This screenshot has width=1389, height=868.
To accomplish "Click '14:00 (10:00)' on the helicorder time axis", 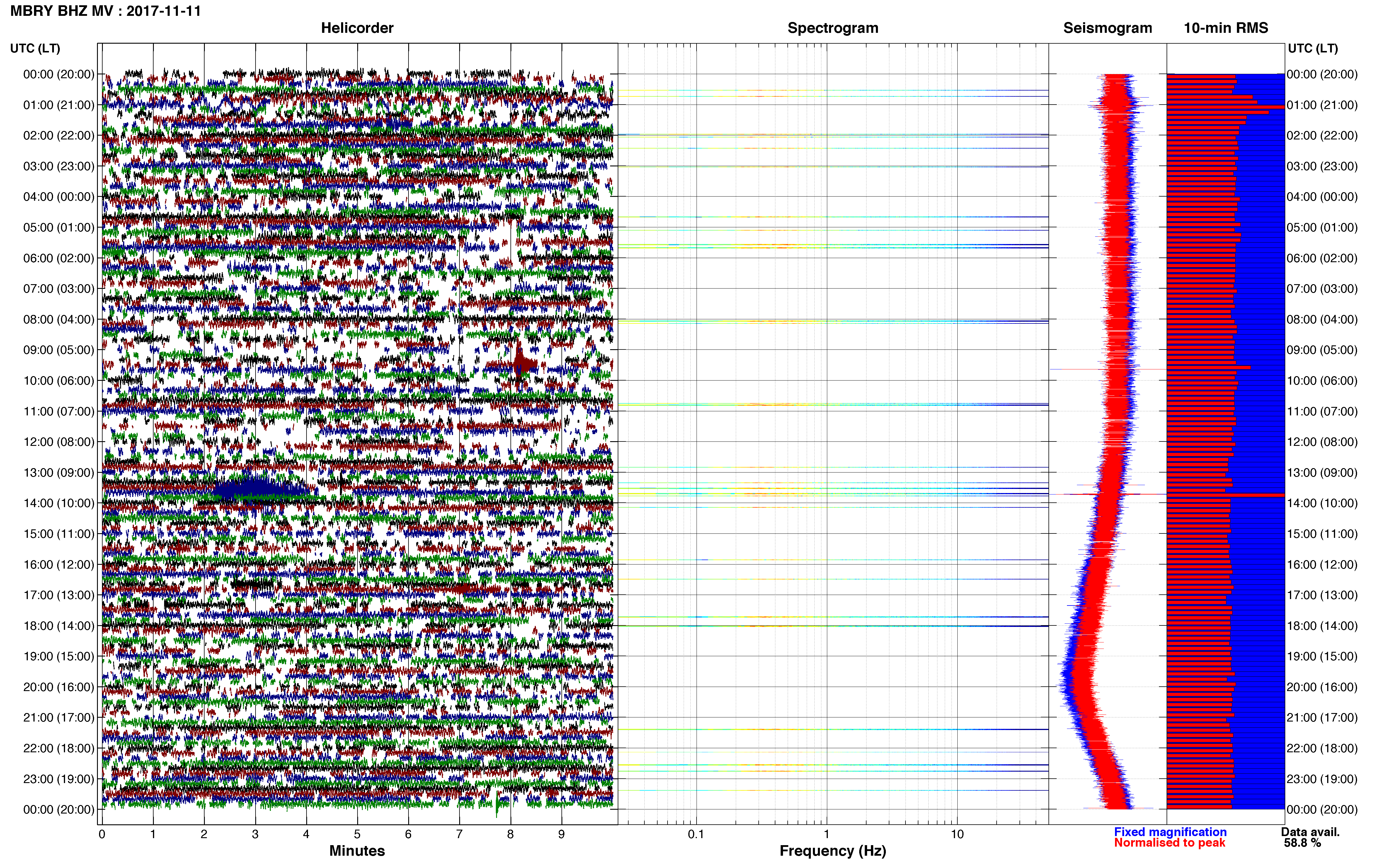I will 59,504.
